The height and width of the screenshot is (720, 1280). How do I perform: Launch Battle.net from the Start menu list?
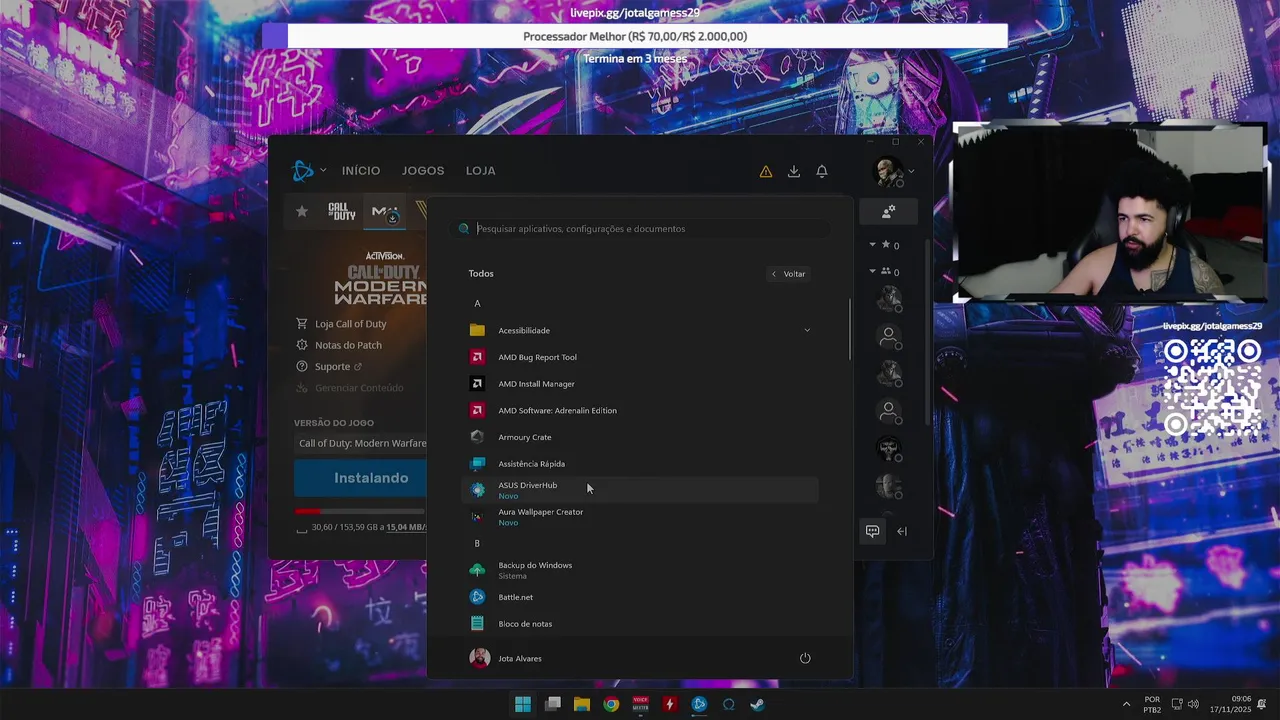pos(640,597)
